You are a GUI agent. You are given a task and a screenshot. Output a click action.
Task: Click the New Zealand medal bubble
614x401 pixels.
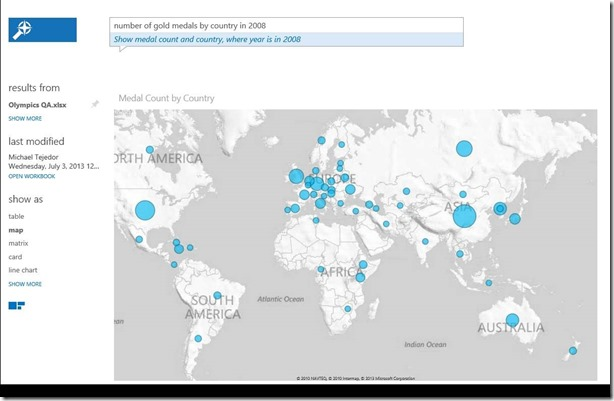coord(573,350)
